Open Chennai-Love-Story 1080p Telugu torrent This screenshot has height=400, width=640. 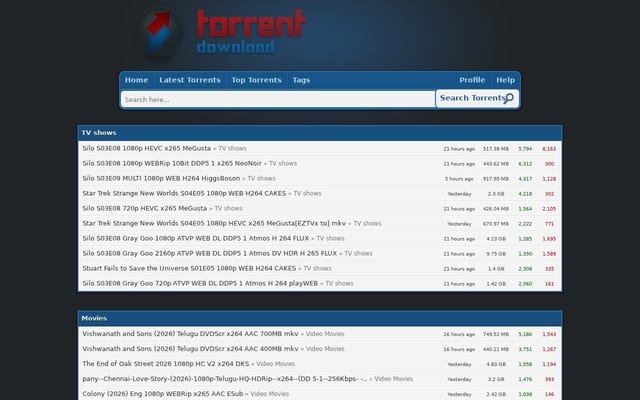(225, 379)
